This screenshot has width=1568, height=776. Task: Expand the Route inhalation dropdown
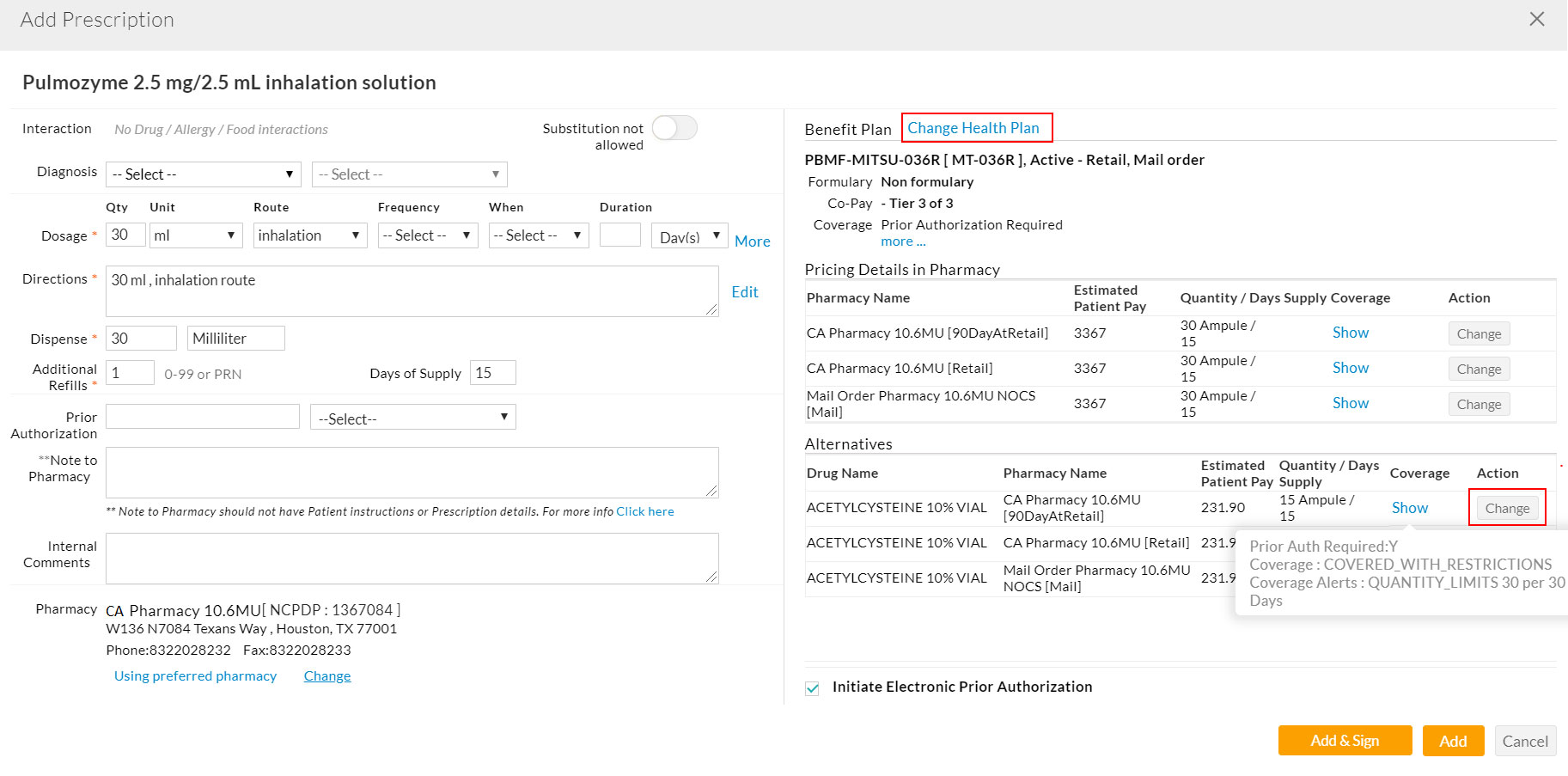[309, 235]
